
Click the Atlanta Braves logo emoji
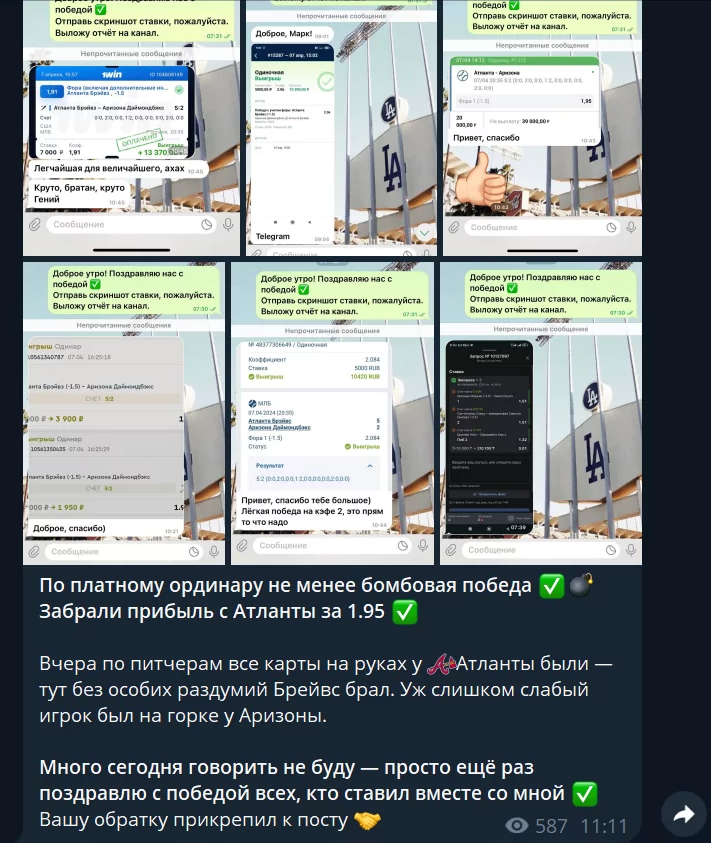pos(441,664)
